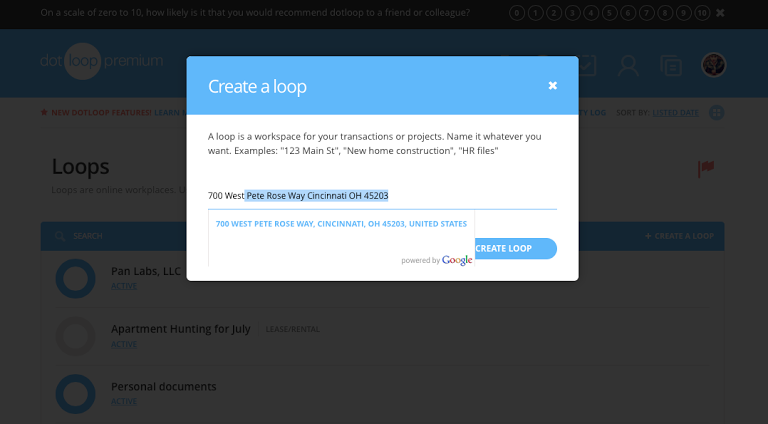Open the Listed Date sort dropdown
Screen dimensions: 768x424
click(675, 113)
